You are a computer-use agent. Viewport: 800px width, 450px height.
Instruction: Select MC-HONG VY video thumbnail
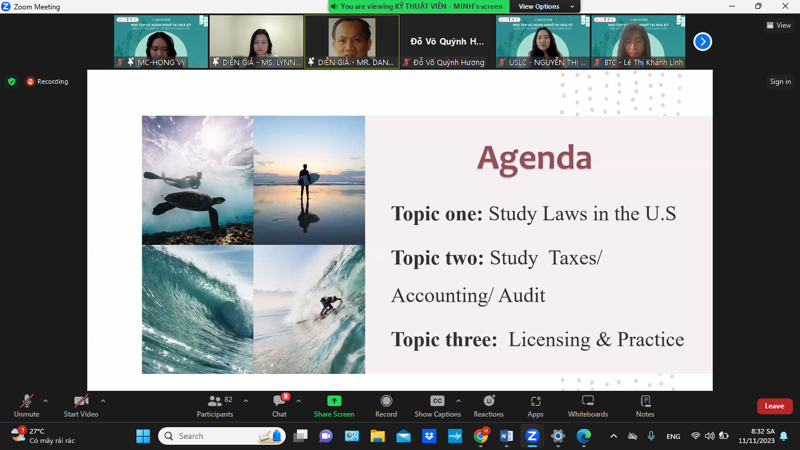click(161, 41)
